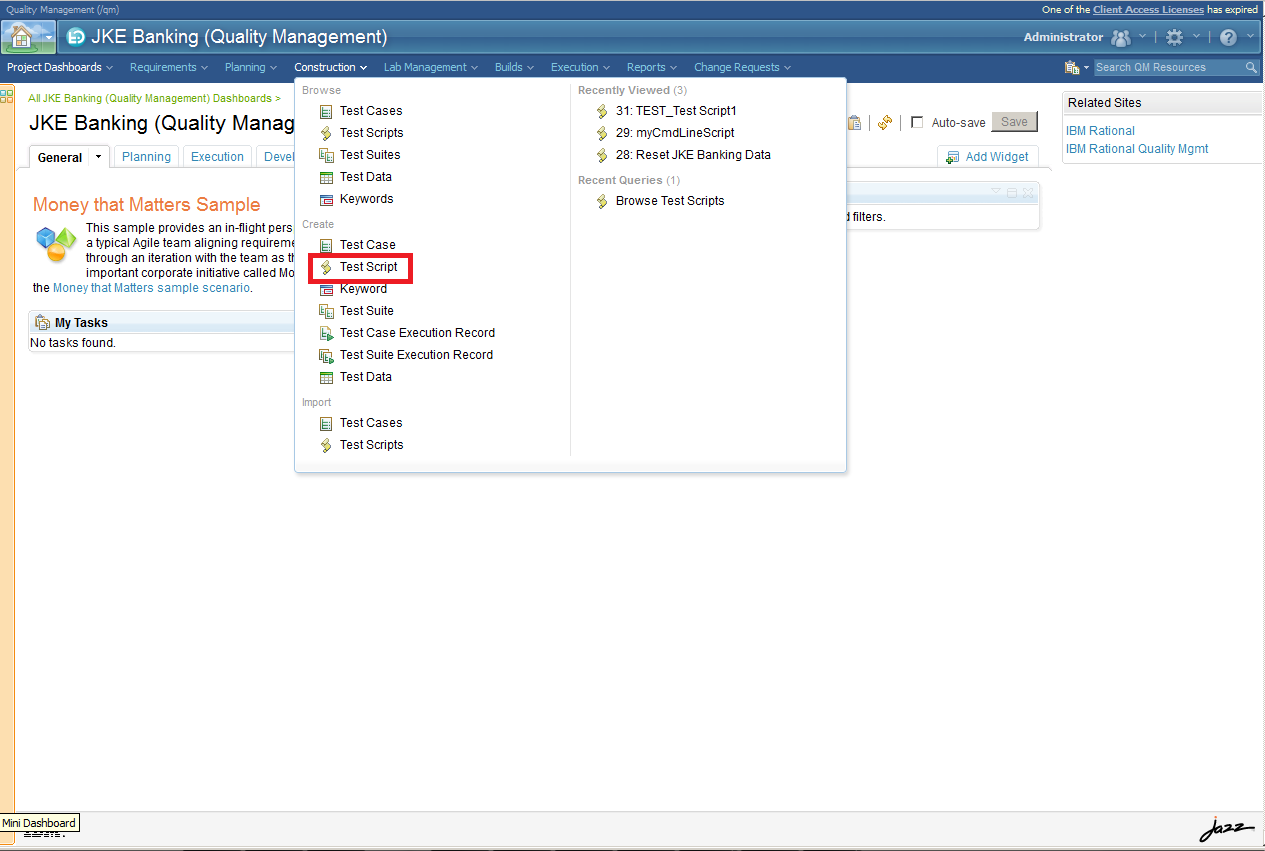1265x851 pixels.
Task: Click the Import Test Cases icon
Action: pos(325,423)
